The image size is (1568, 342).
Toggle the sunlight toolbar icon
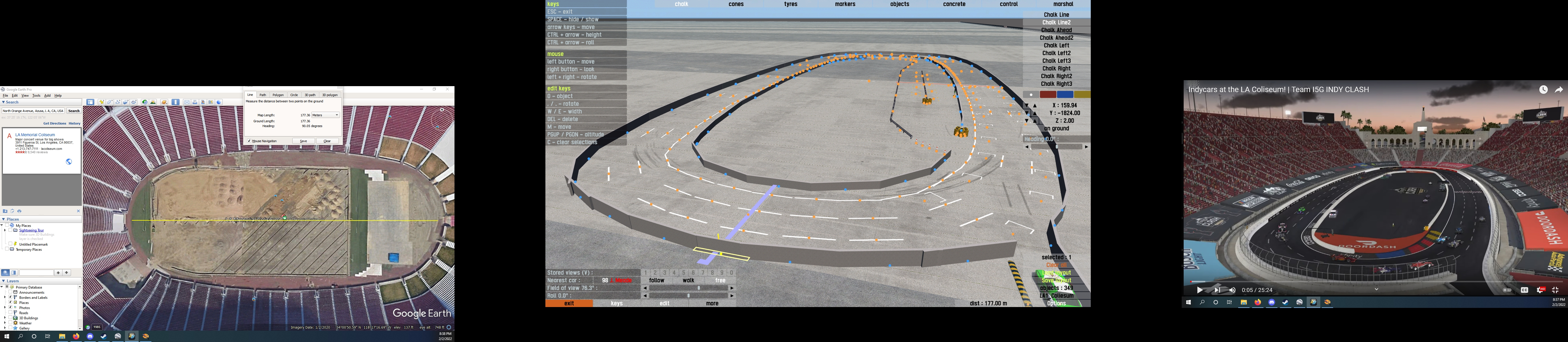[153, 102]
